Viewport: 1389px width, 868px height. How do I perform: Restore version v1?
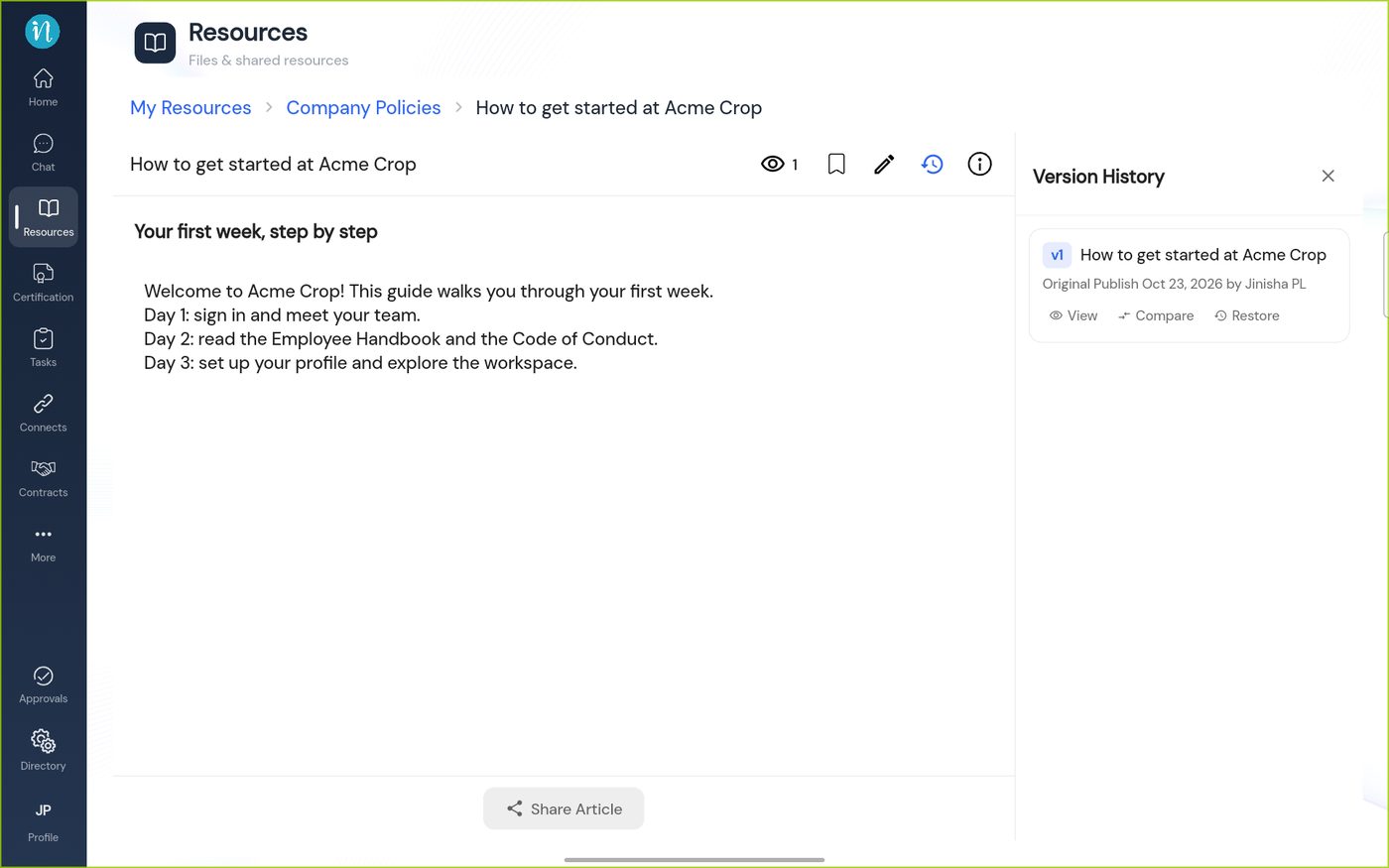click(x=1247, y=315)
